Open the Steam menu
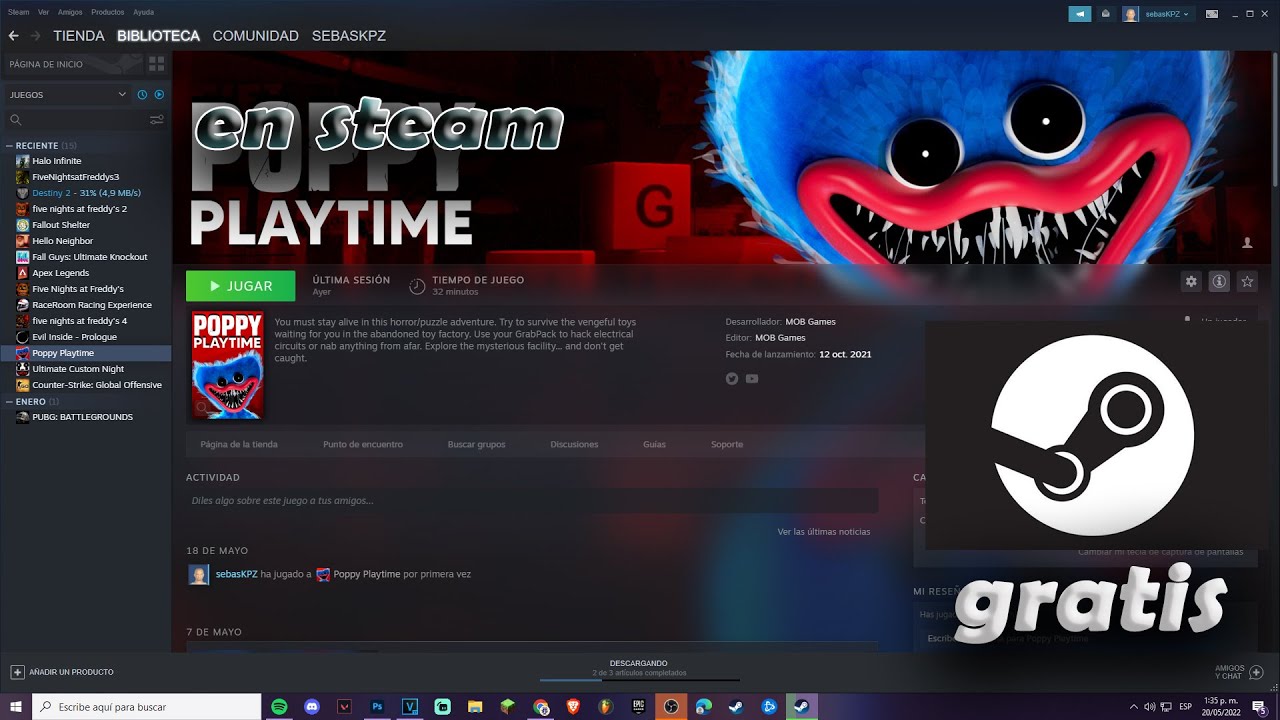1280x720 pixels. pyautogui.click(x=18, y=12)
